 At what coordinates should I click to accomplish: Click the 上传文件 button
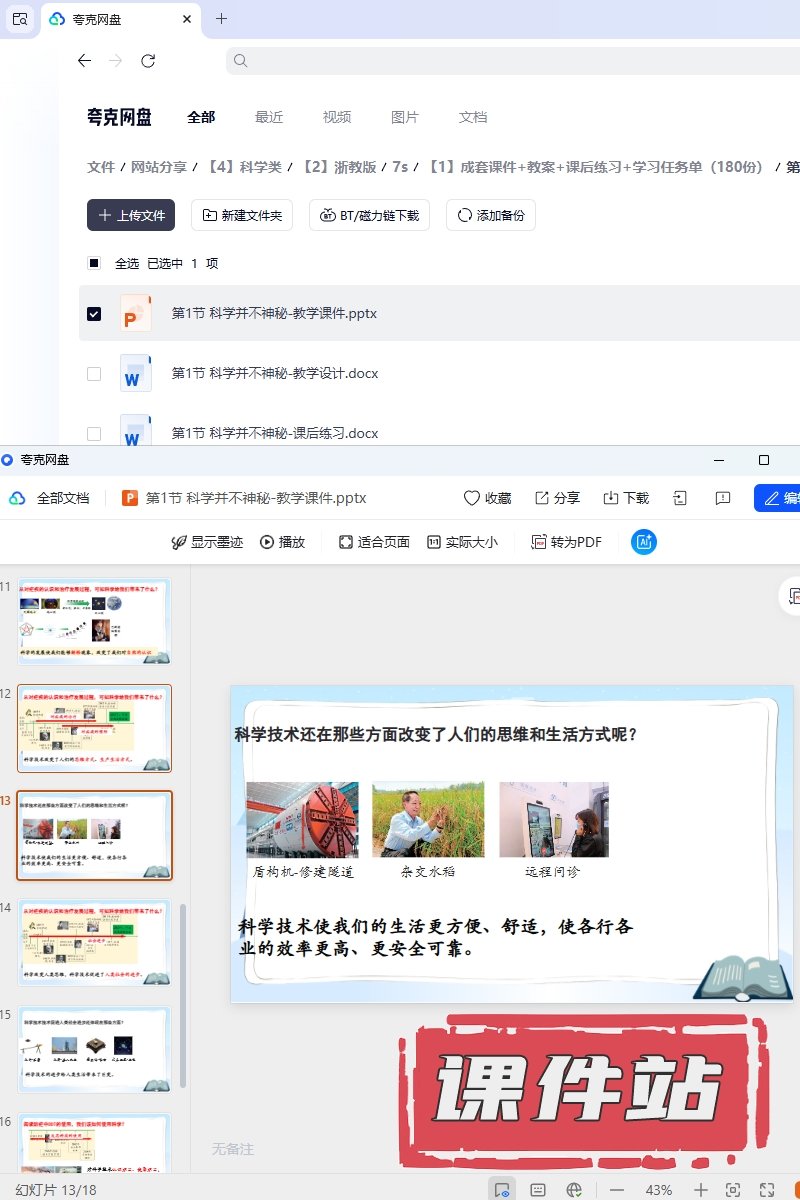click(131, 215)
